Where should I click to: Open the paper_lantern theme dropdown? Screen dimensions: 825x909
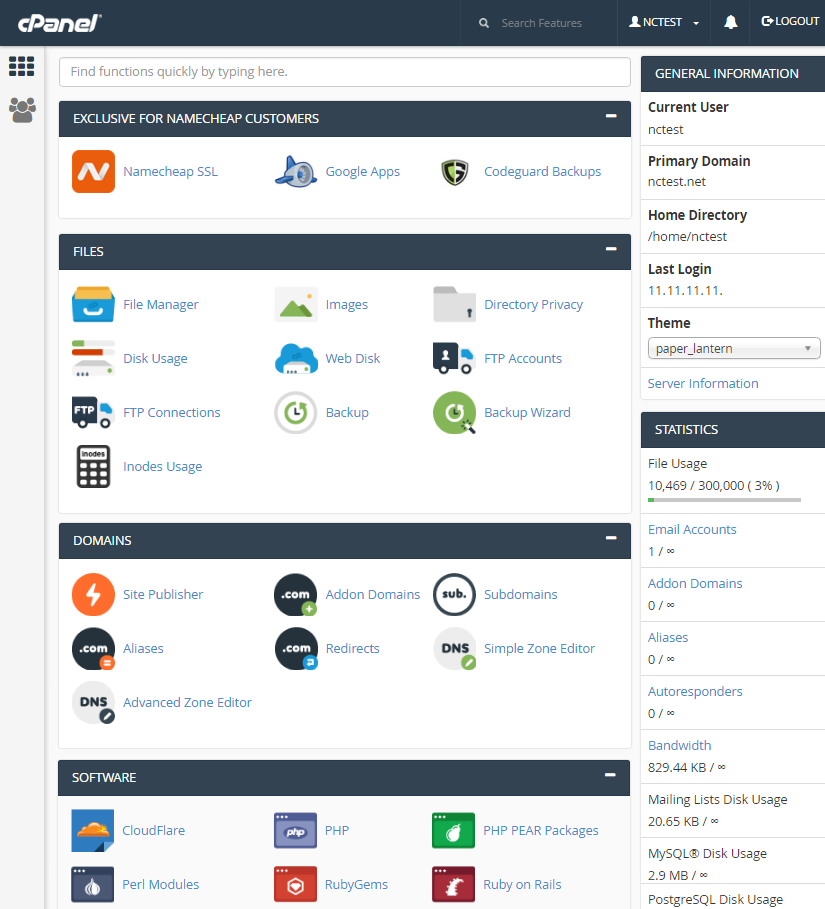pos(734,348)
